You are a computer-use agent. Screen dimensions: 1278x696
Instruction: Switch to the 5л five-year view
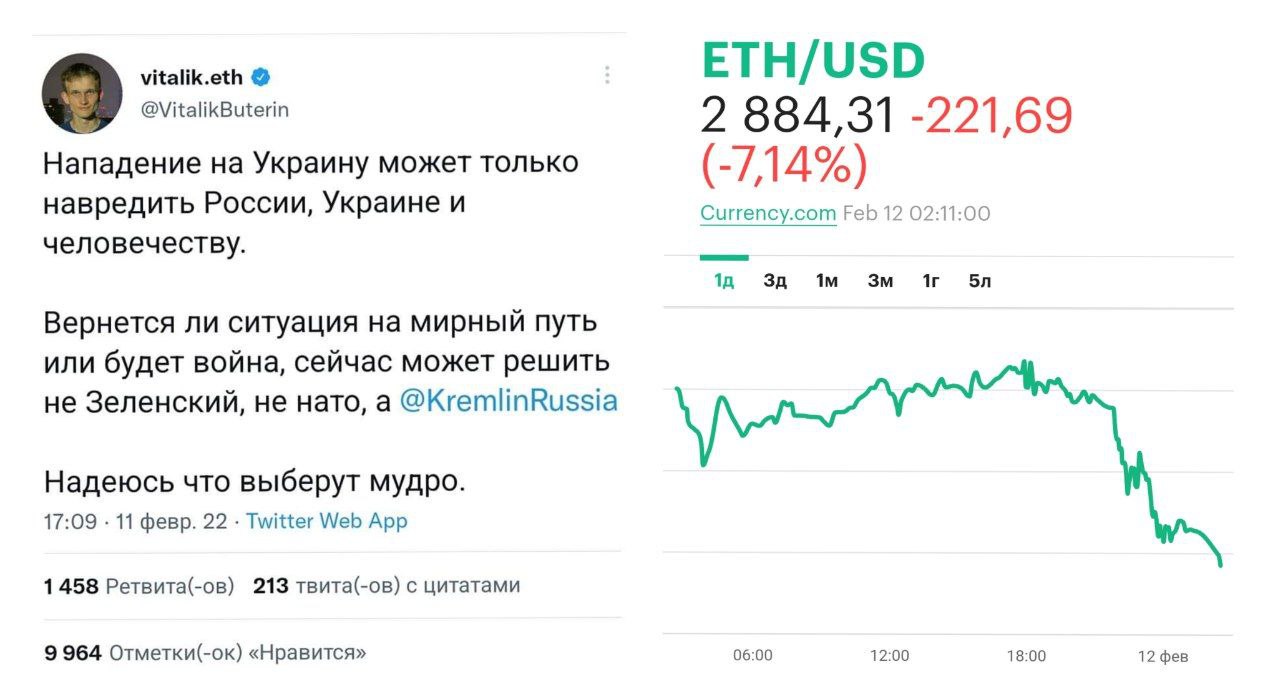pyautogui.click(x=979, y=281)
